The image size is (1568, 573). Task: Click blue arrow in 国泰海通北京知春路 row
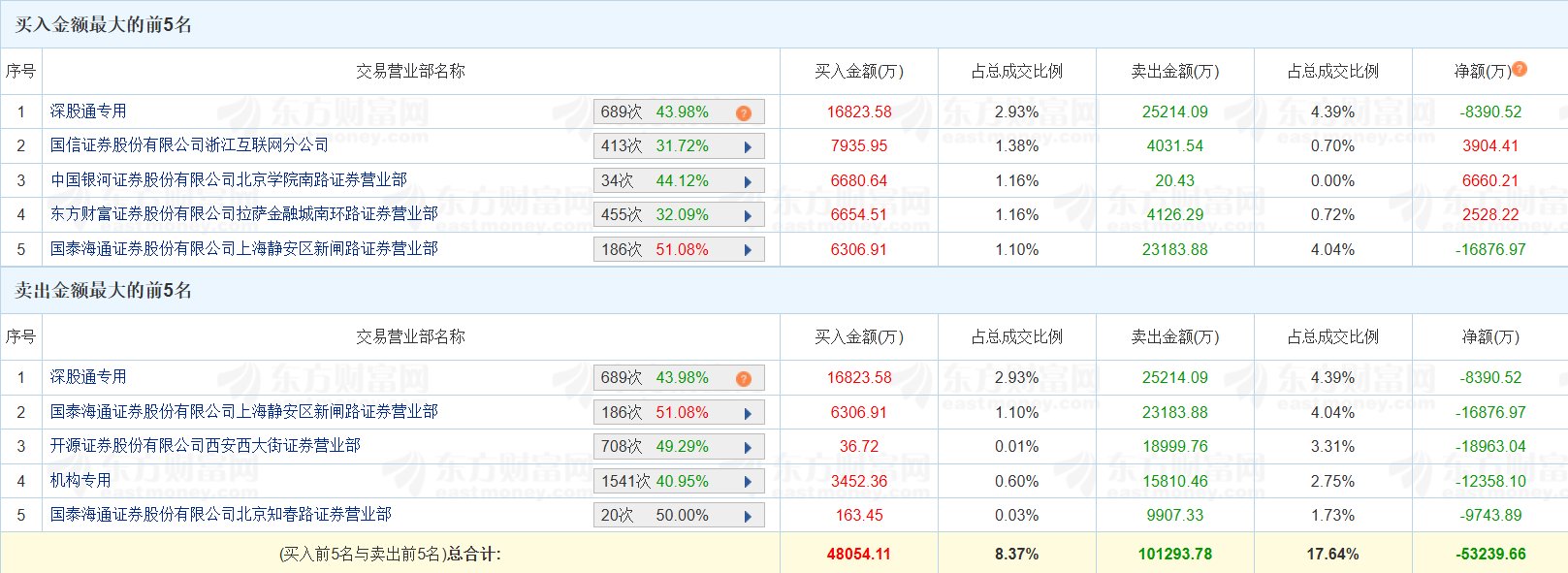coord(748,517)
